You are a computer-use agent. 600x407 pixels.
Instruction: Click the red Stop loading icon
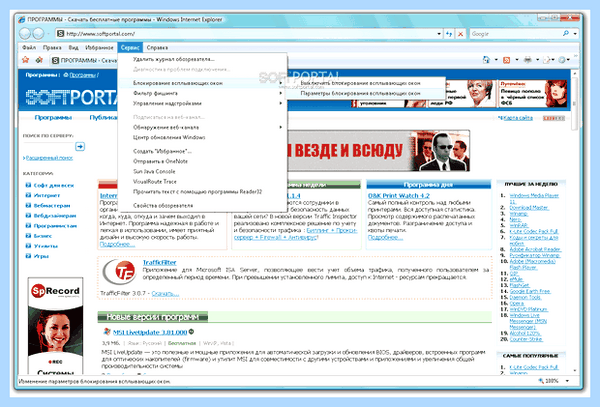coord(460,34)
